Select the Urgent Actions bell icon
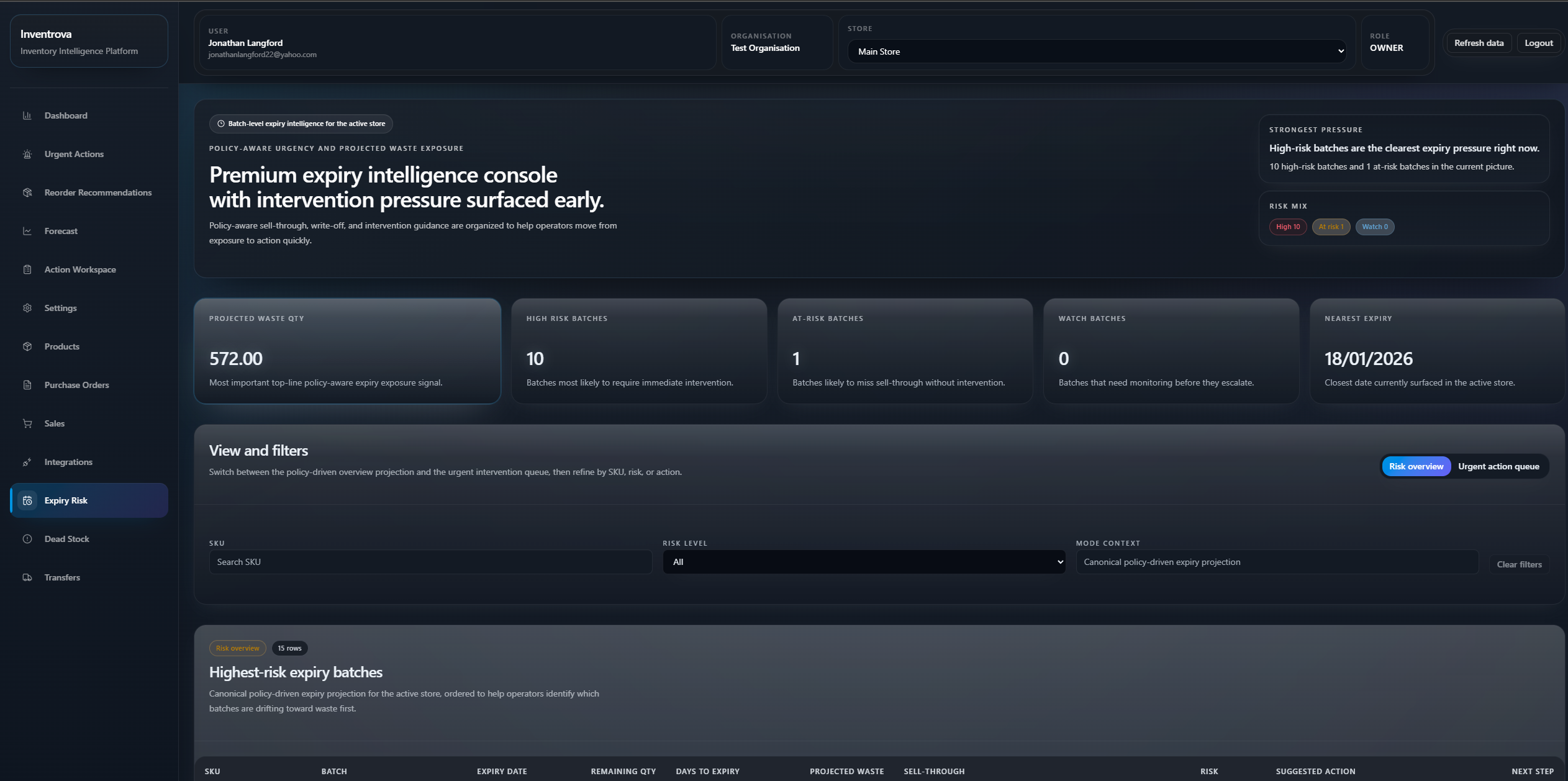The width and height of the screenshot is (1568, 781). (x=27, y=154)
